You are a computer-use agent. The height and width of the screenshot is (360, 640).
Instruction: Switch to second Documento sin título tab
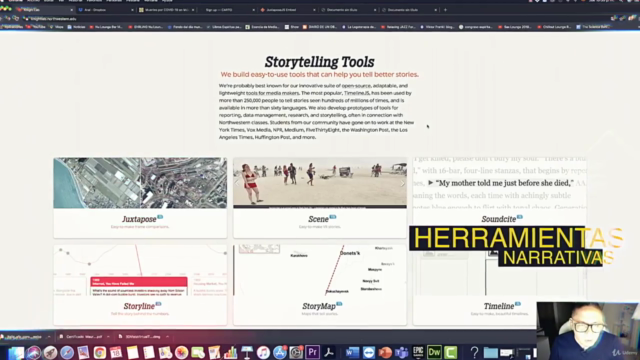click(410, 10)
